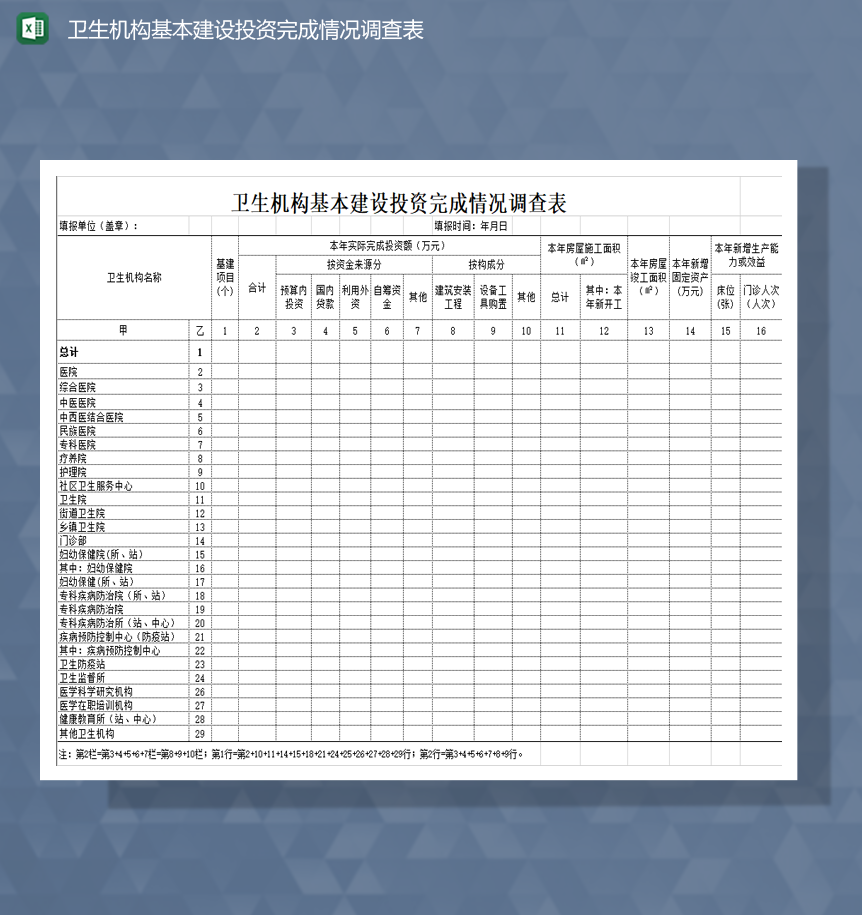
Task: Select the 总计 row label
Action: coord(68,352)
